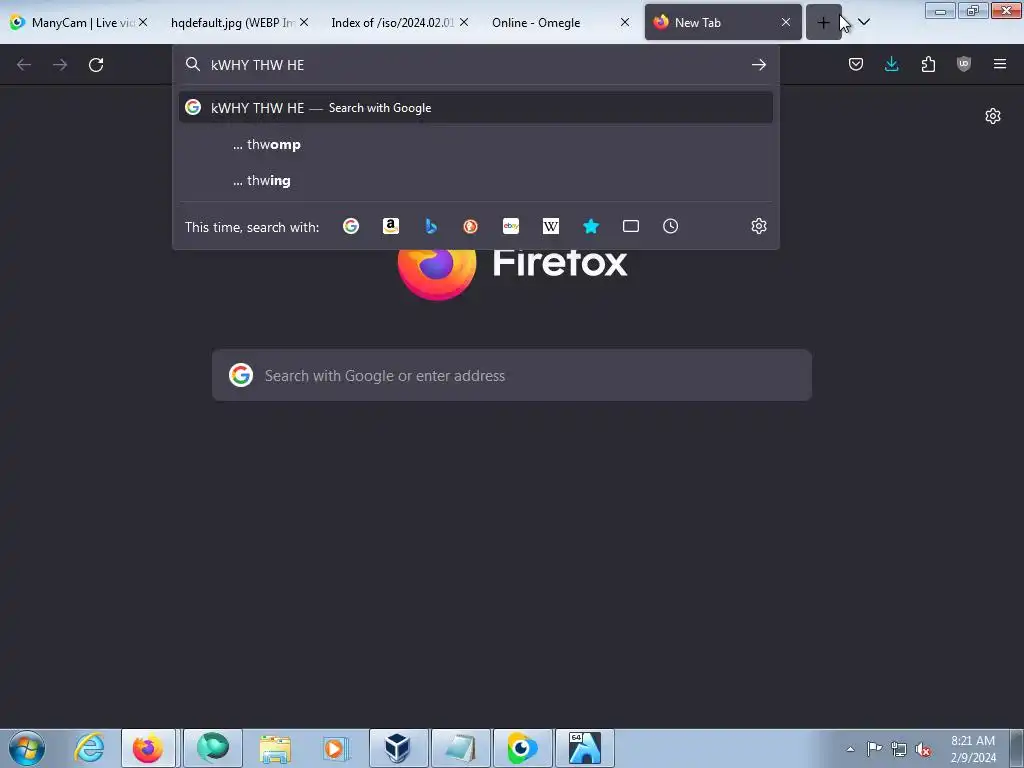Screen dimensions: 1024x768
Task: Search this time with Bing
Action: click(430, 226)
